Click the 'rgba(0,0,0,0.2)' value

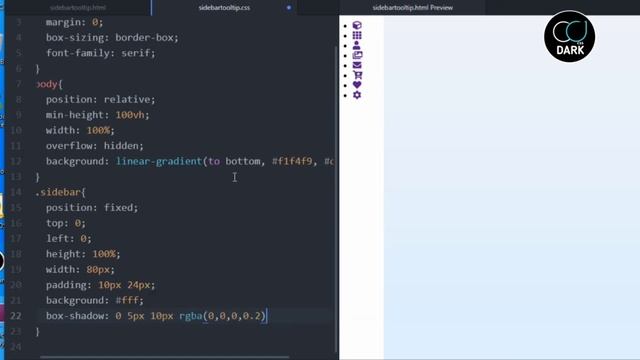[222, 316]
